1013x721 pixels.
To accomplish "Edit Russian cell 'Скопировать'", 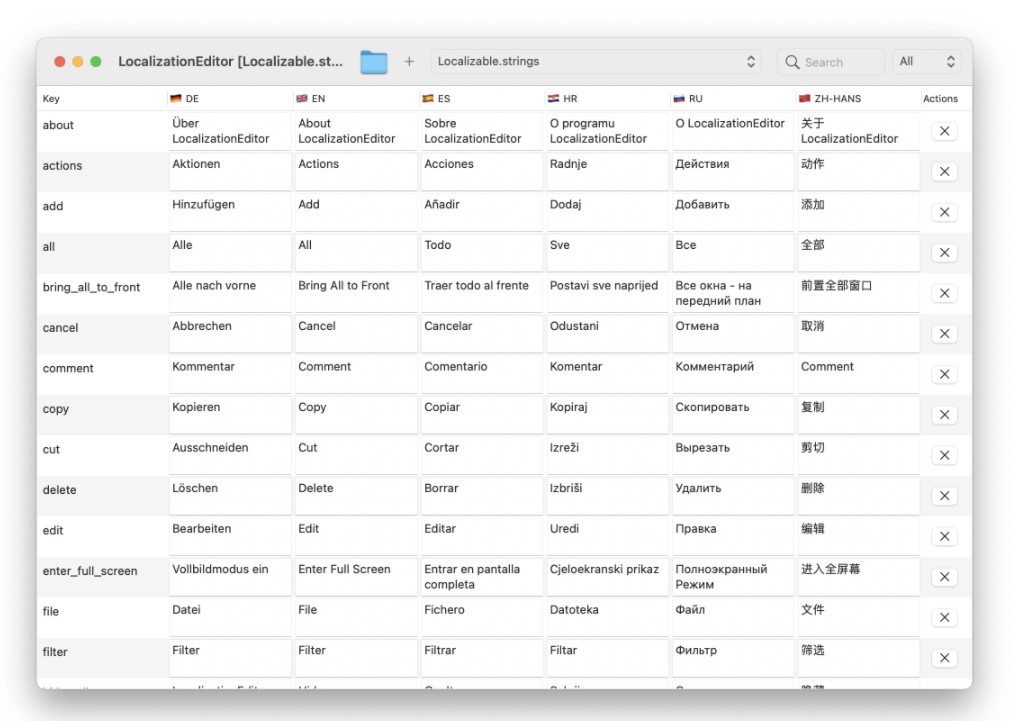I will tap(733, 415).
